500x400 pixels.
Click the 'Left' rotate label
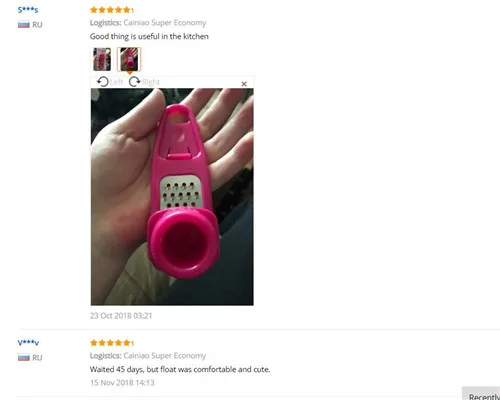tap(116, 82)
